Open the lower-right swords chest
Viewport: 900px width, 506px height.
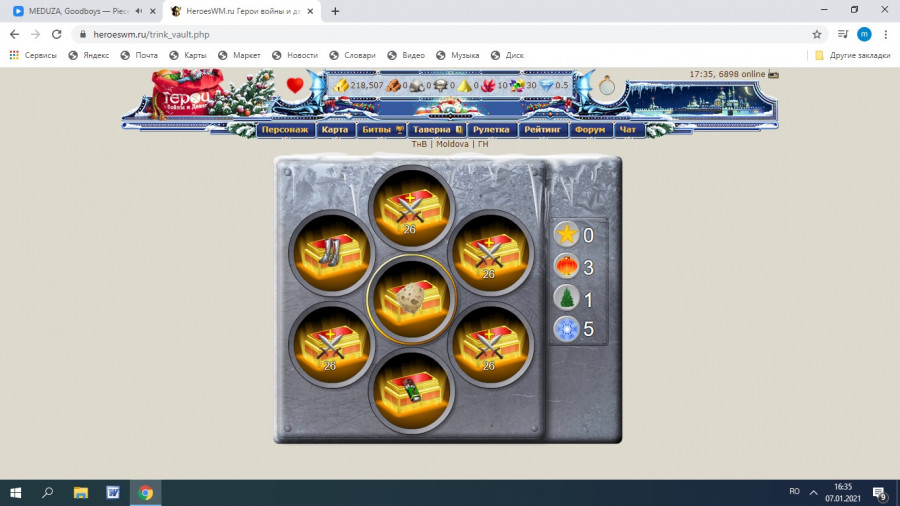point(491,344)
